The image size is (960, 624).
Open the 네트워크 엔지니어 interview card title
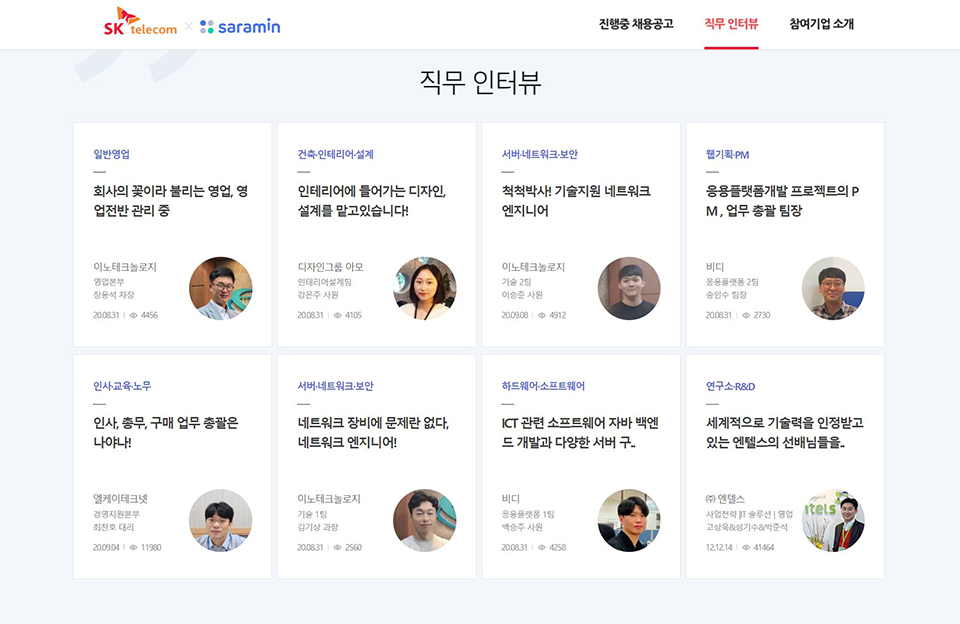(375, 432)
